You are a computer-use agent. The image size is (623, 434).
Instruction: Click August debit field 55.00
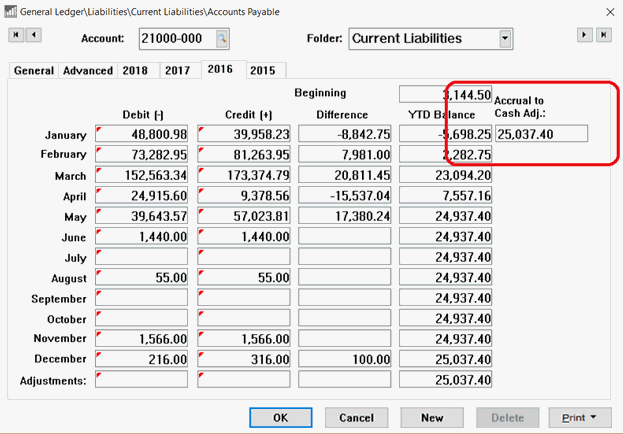(141, 277)
